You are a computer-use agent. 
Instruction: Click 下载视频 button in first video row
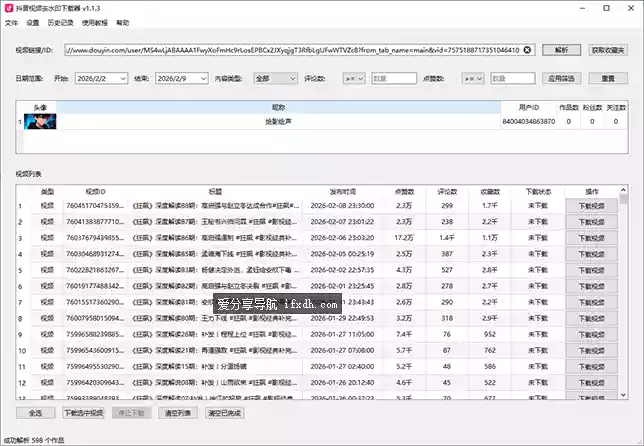click(x=591, y=205)
